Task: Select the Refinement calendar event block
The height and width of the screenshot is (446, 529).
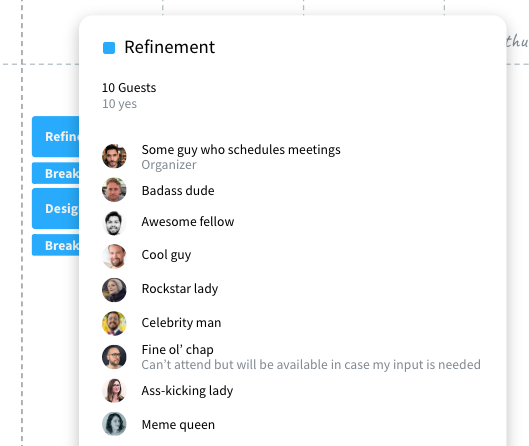Action: [56, 137]
